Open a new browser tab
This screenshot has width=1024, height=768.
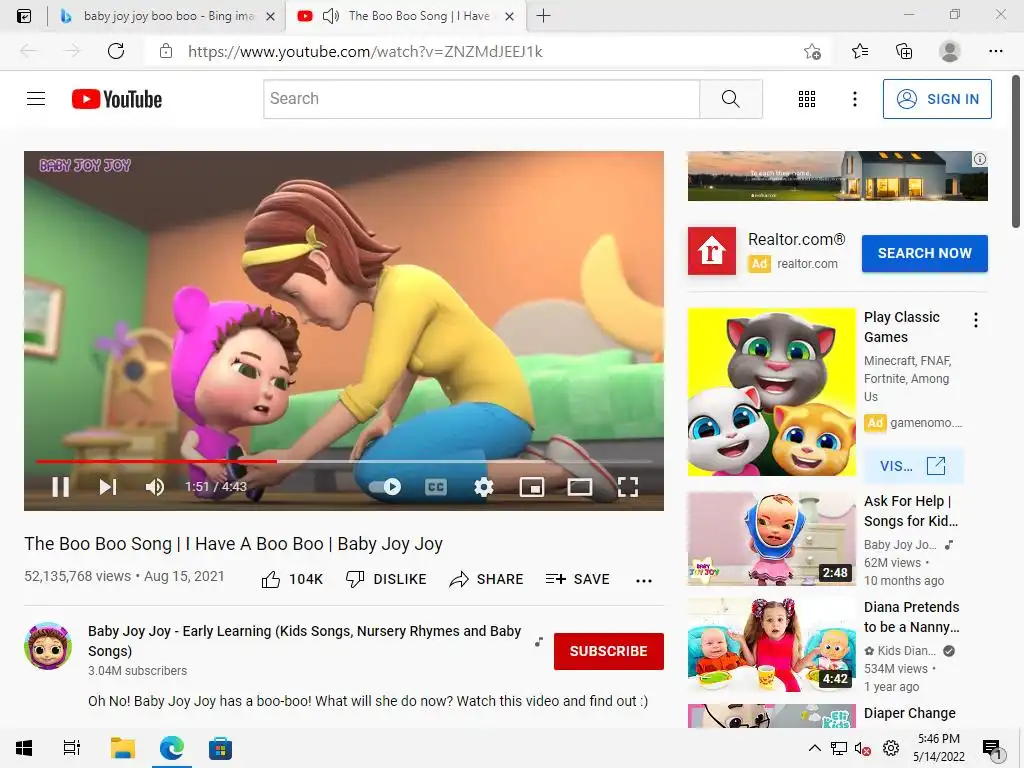pos(543,16)
